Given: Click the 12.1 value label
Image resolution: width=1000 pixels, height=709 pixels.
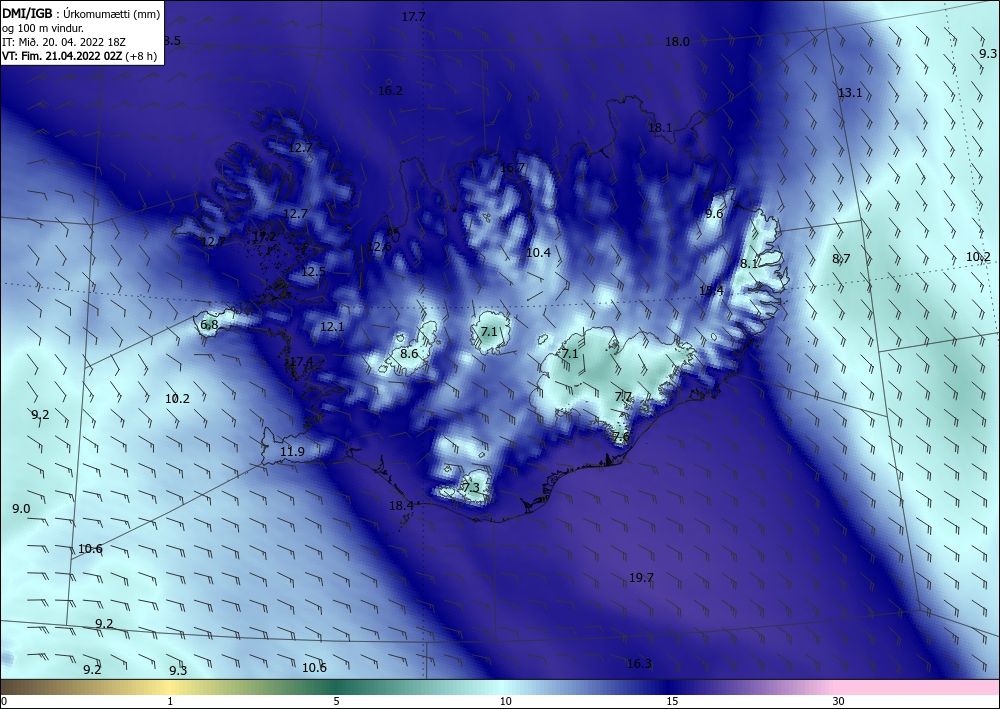Looking at the screenshot, I should tap(332, 327).
